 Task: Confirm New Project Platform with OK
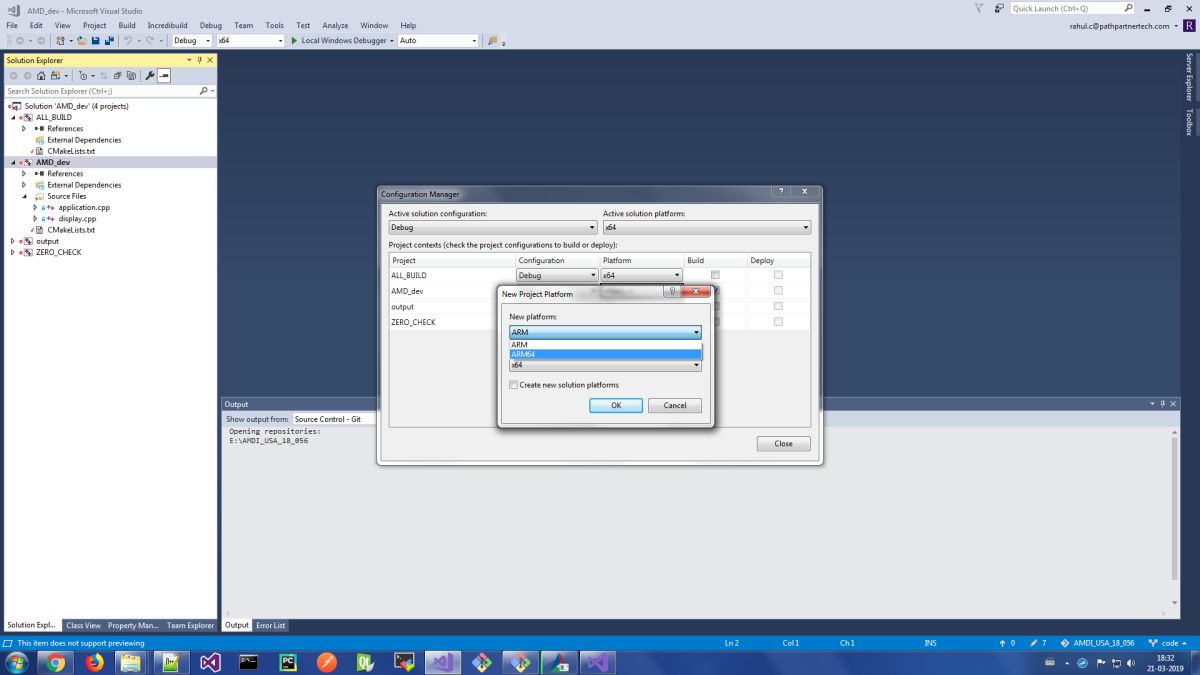616,405
